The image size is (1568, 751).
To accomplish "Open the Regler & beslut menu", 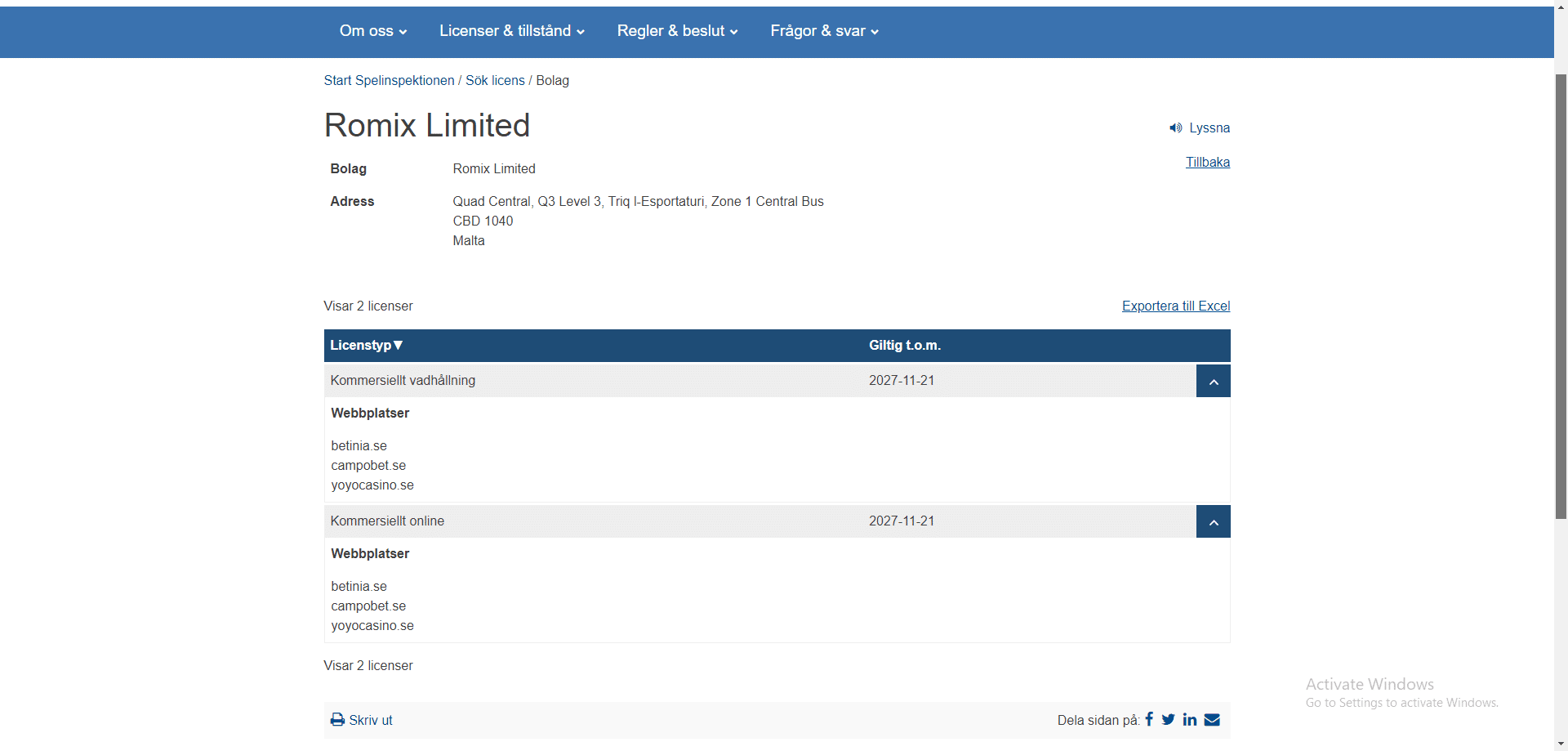I will point(678,31).
